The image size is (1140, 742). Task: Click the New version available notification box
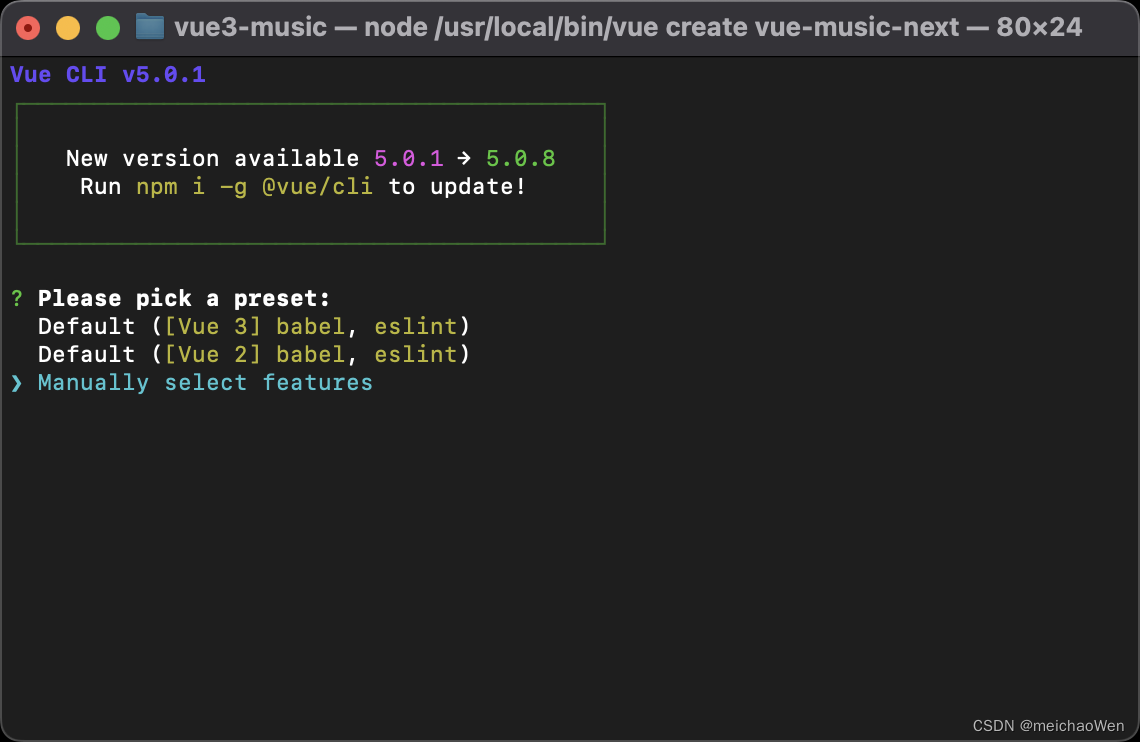[x=310, y=173]
